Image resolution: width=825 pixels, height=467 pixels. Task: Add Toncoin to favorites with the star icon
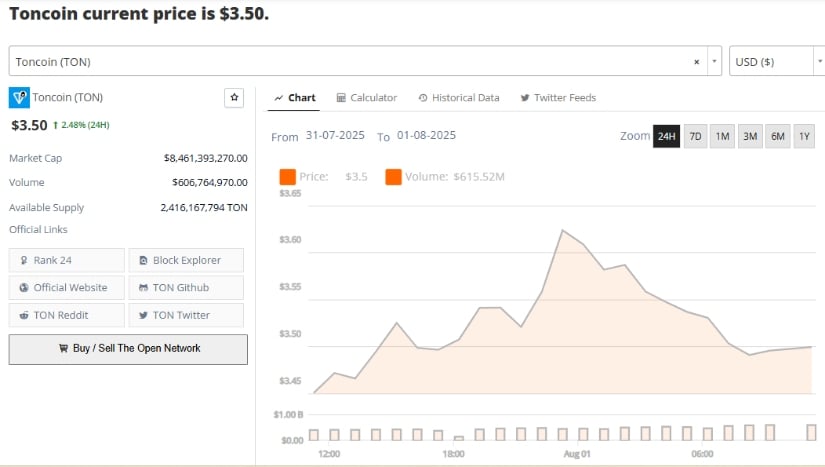[x=234, y=97]
